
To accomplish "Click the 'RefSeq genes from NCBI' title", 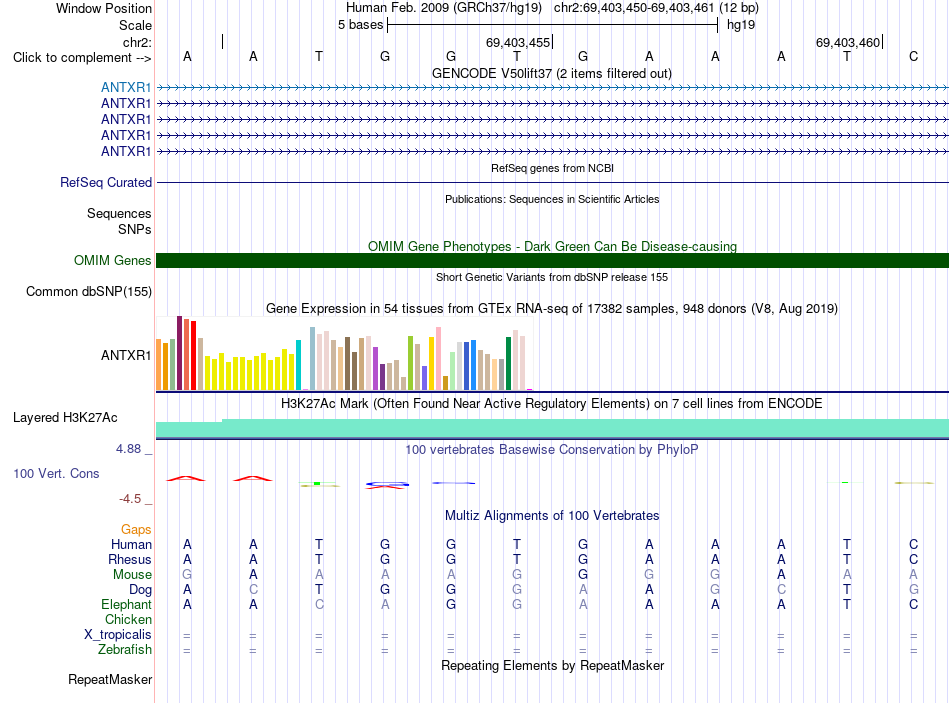I will (552, 168).
